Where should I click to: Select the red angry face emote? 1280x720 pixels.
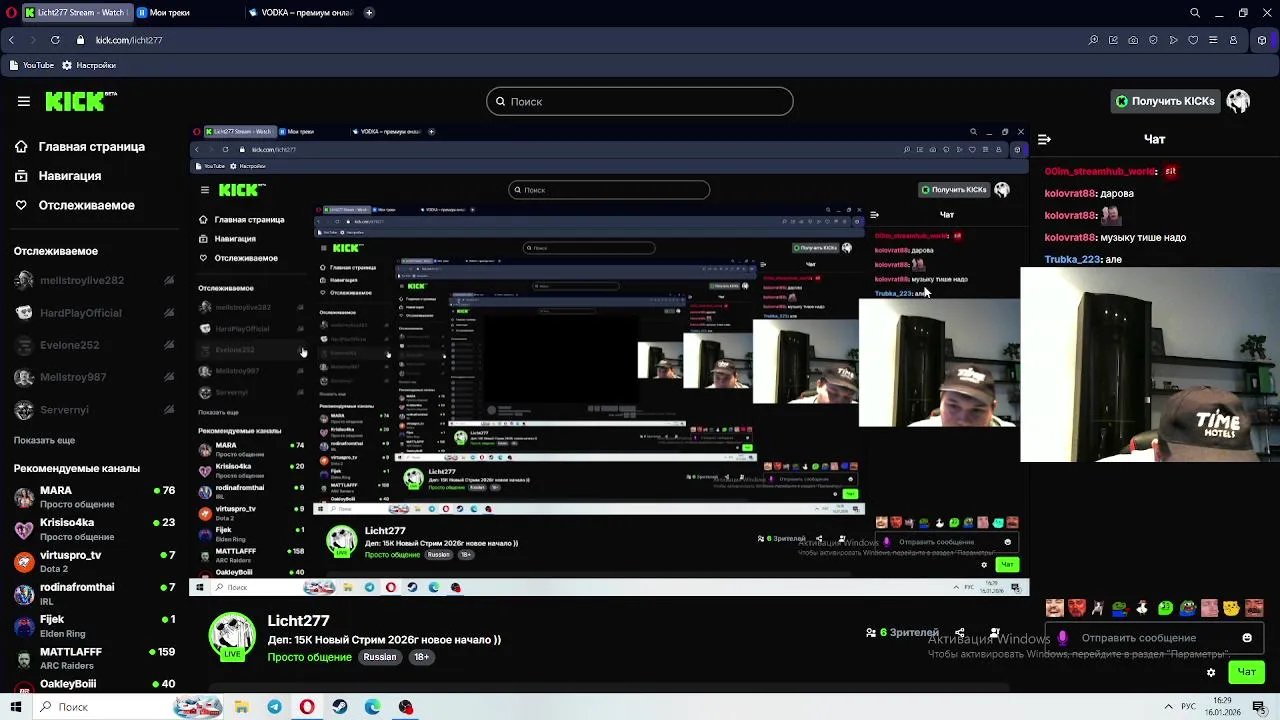tap(1076, 608)
